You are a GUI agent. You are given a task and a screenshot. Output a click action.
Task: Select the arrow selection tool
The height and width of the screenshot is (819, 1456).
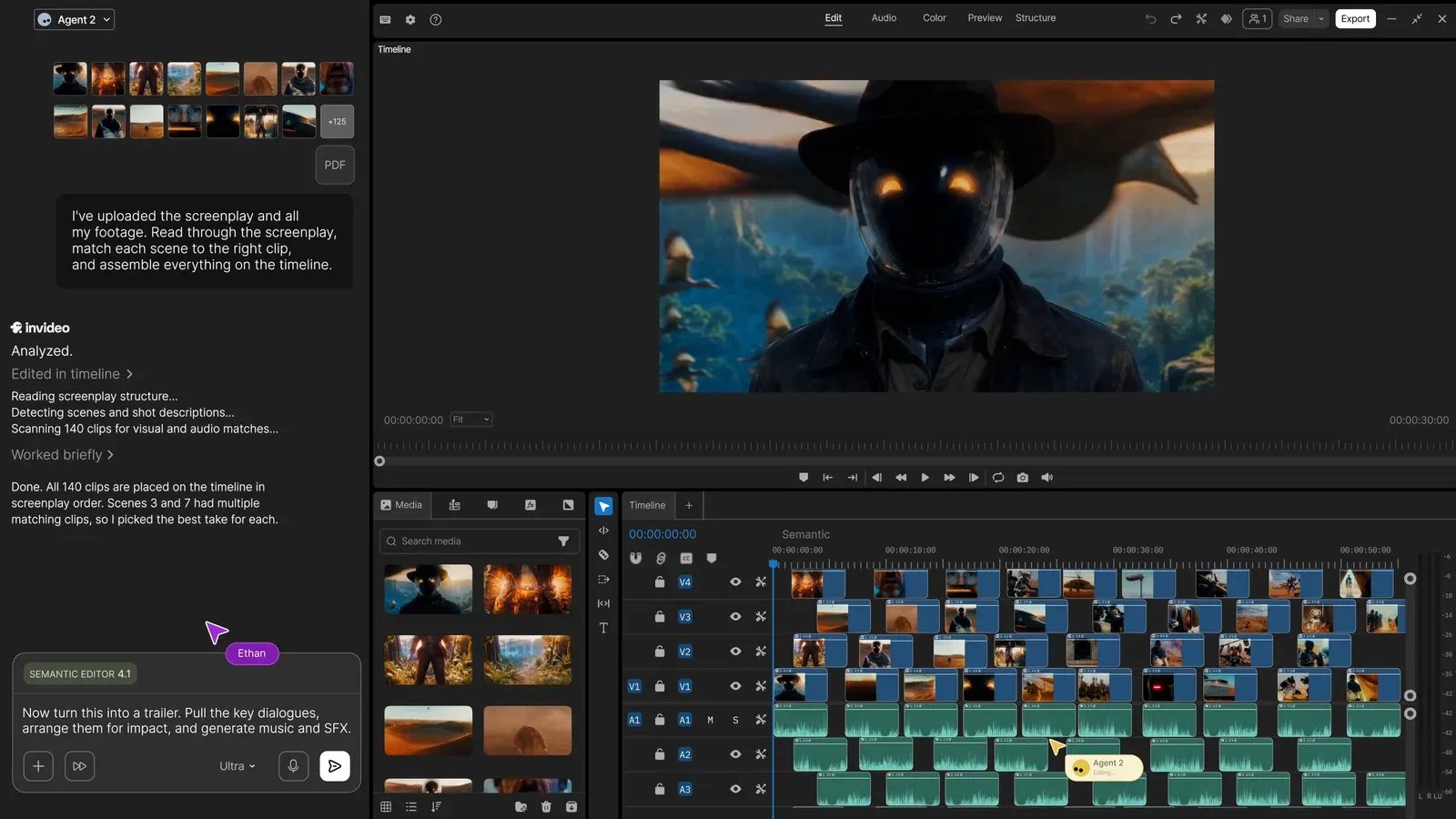[603, 506]
